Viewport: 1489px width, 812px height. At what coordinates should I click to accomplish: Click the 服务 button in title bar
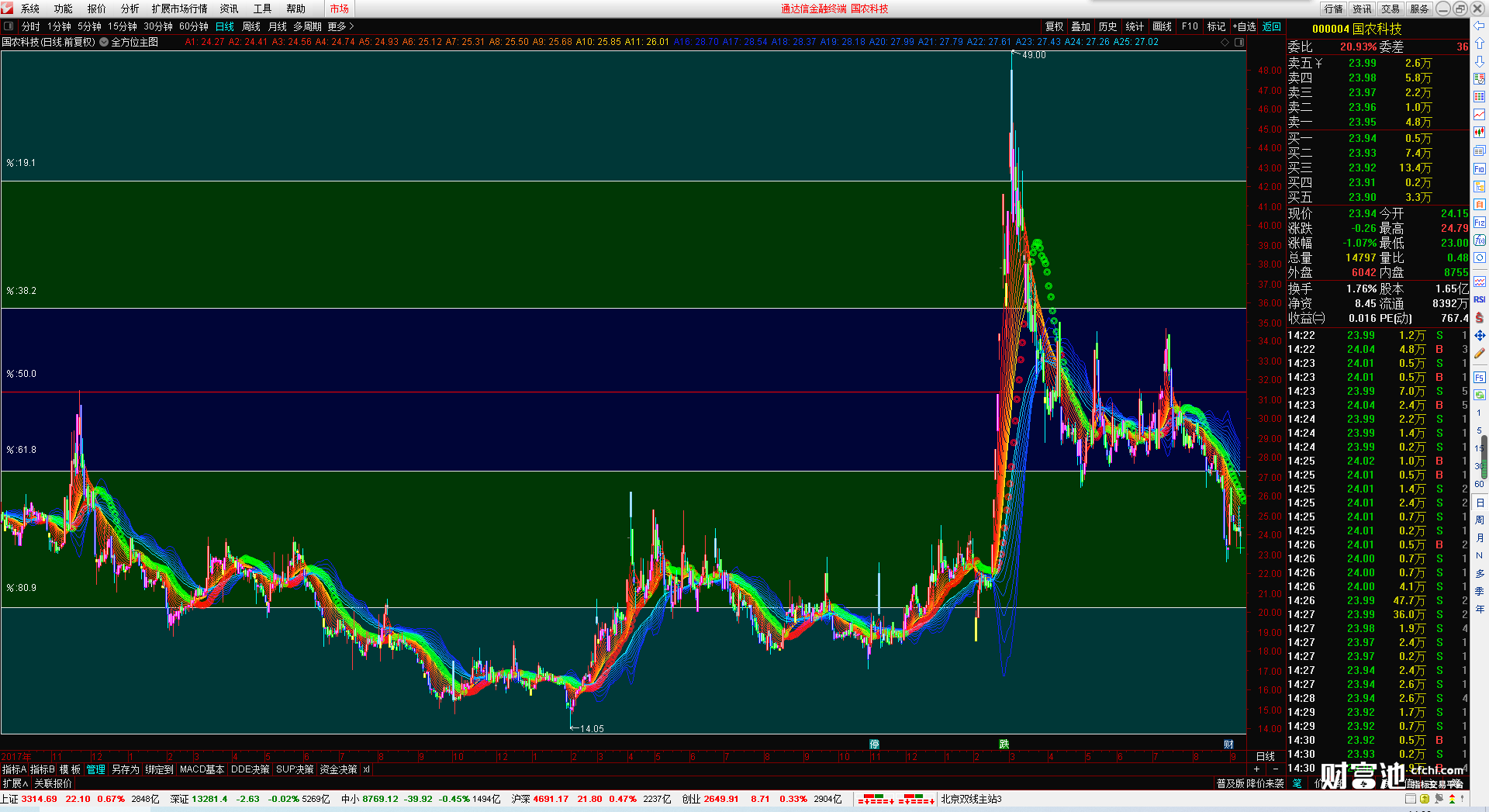click(x=1419, y=9)
